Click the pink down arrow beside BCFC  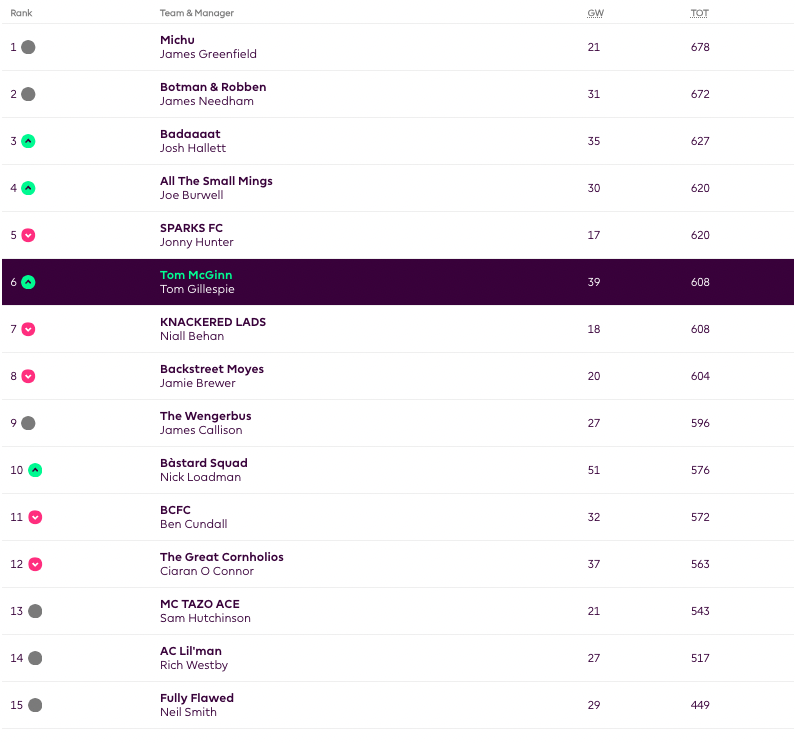[35, 517]
